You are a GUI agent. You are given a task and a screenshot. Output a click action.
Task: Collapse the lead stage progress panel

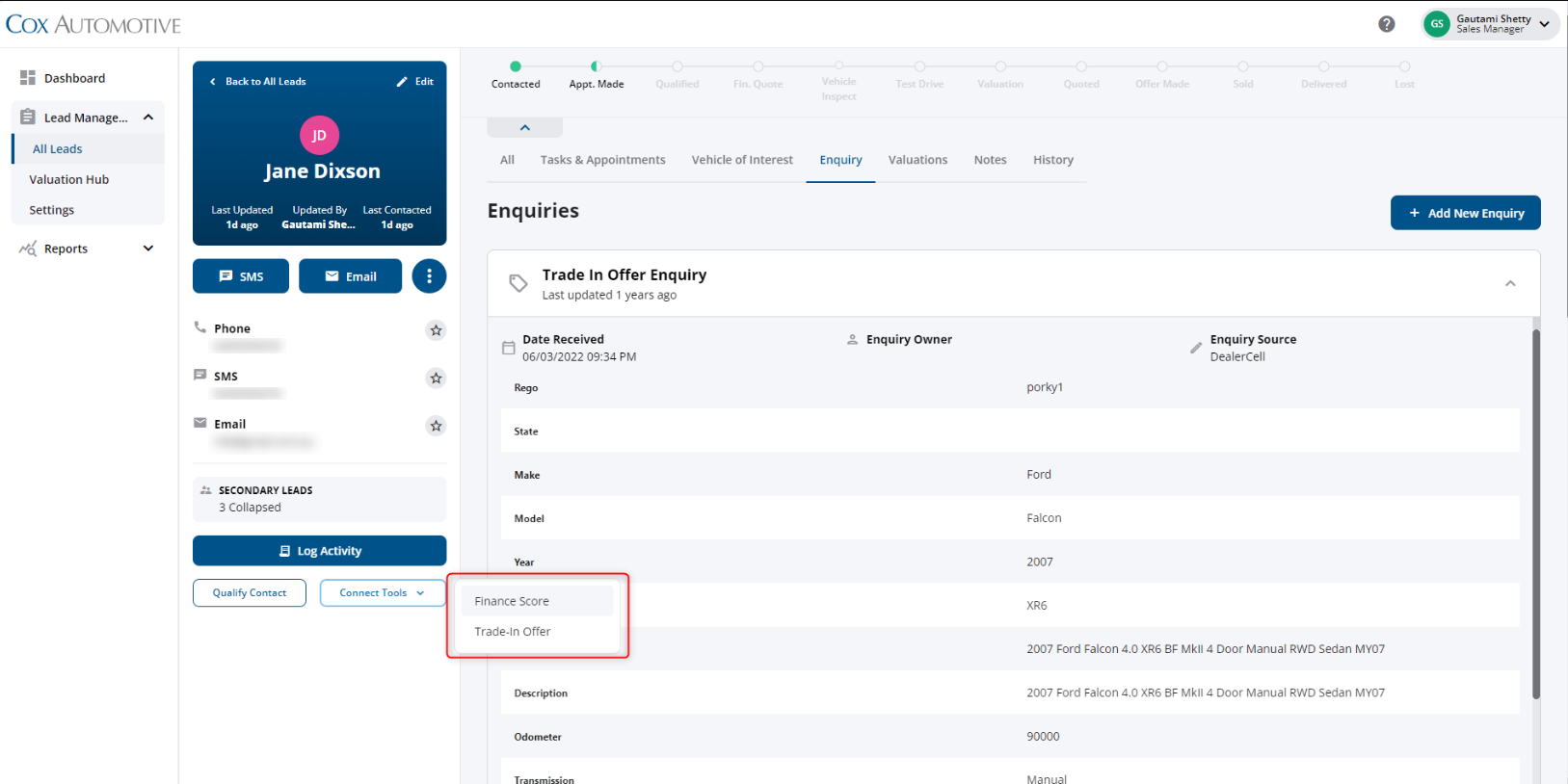tap(525, 127)
